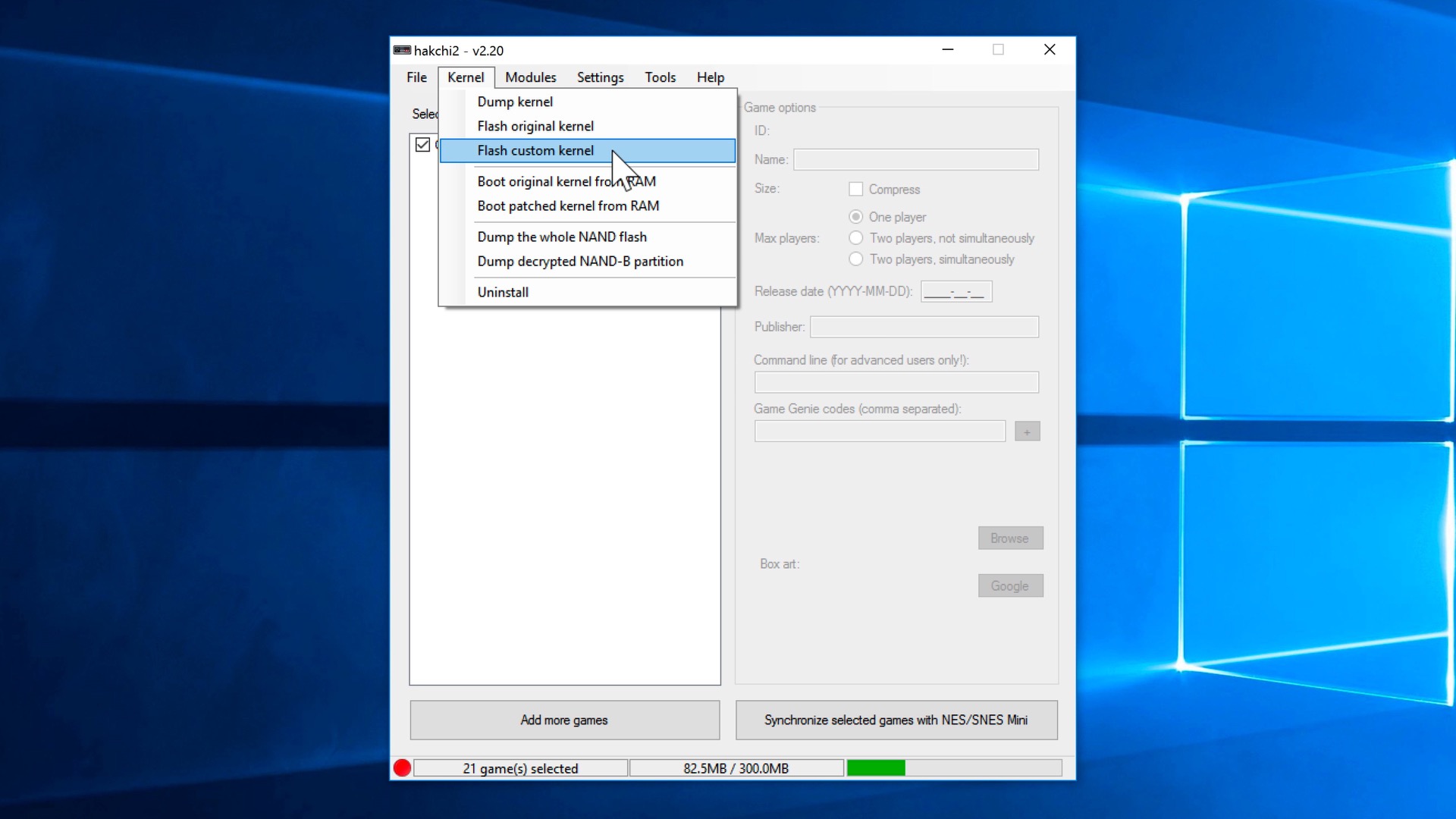Choose Uninstall in the Kernel menu

(x=503, y=292)
